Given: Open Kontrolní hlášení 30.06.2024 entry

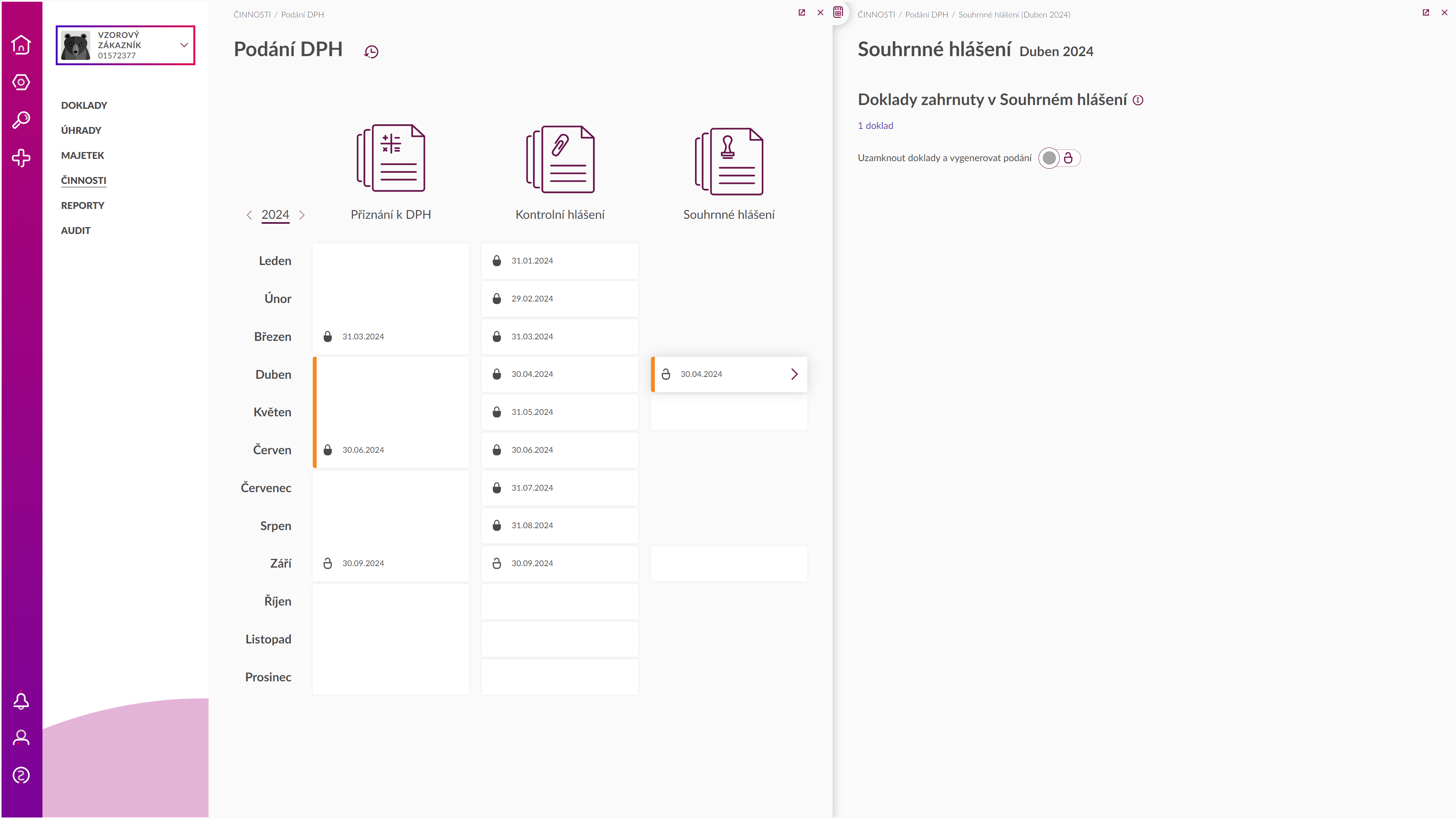Looking at the screenshot, I should tap(560, 450).
